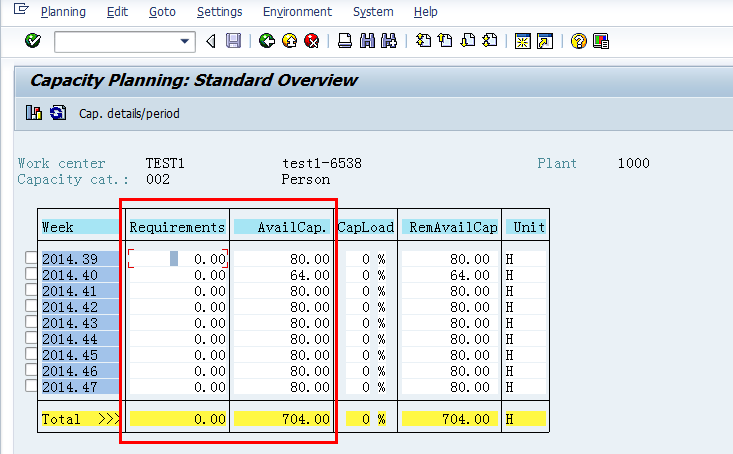
Task: Click the yellow Help question mark icon
Action: [578, 41]
